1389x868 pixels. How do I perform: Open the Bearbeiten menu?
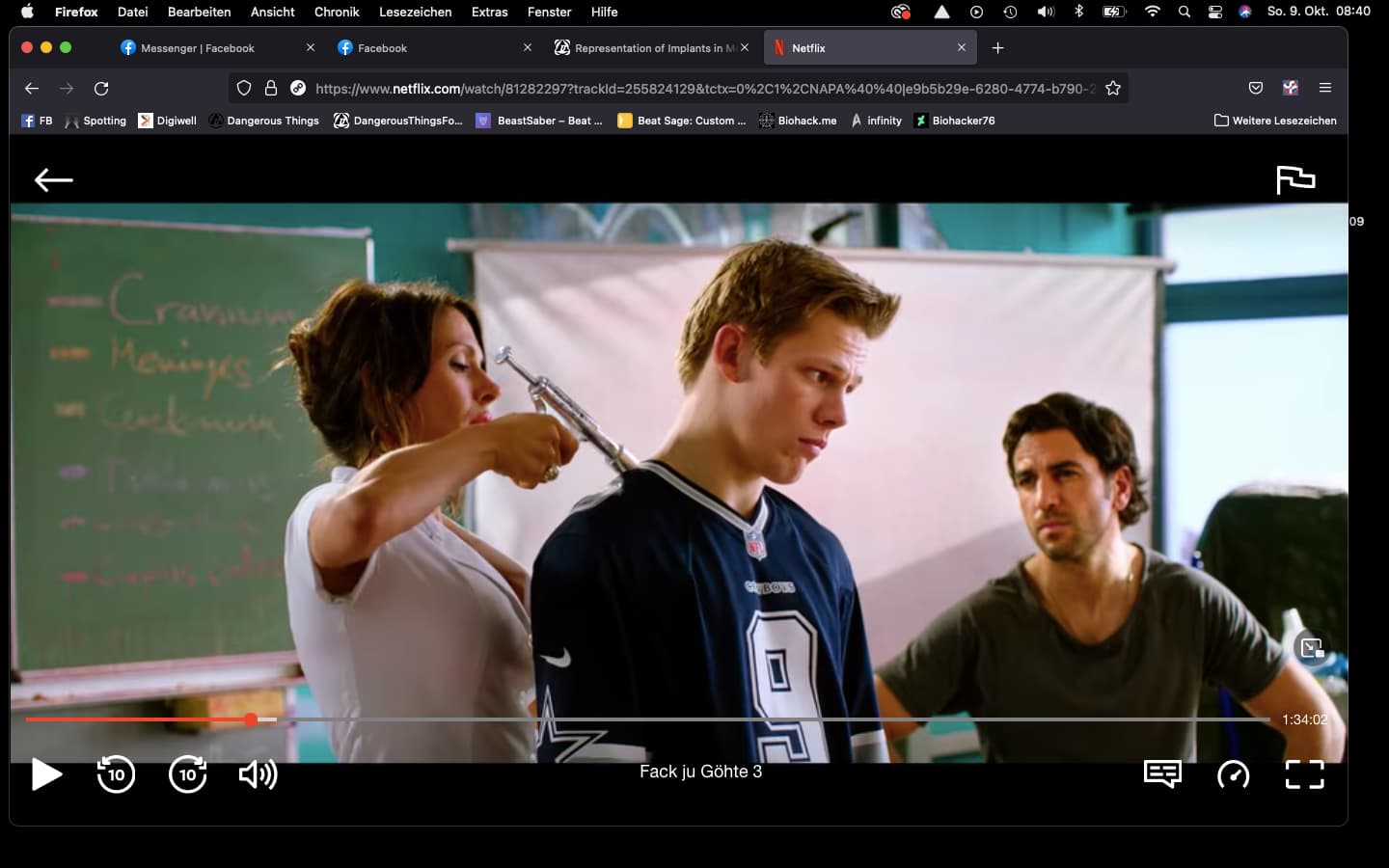click(199, 12)
